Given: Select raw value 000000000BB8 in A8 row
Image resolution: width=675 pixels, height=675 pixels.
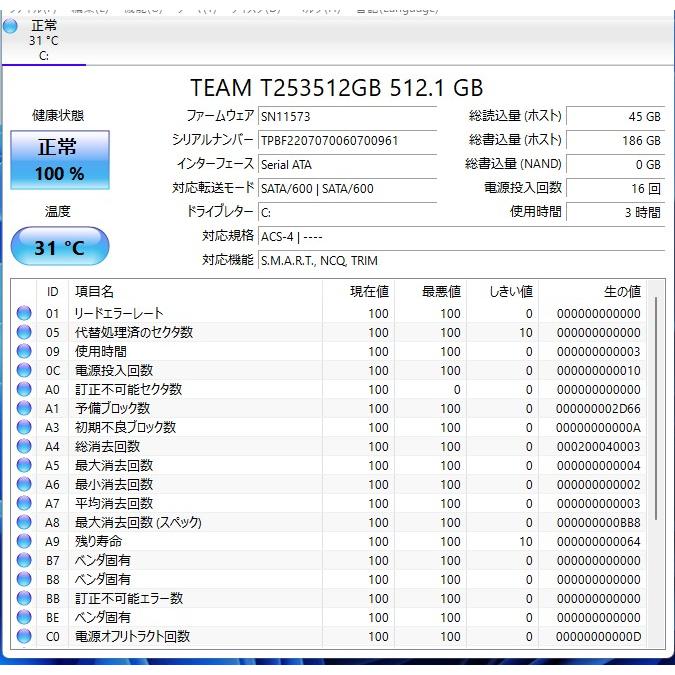Looking at the screenshot, I should pyautogui.click(x=598, y=523).
